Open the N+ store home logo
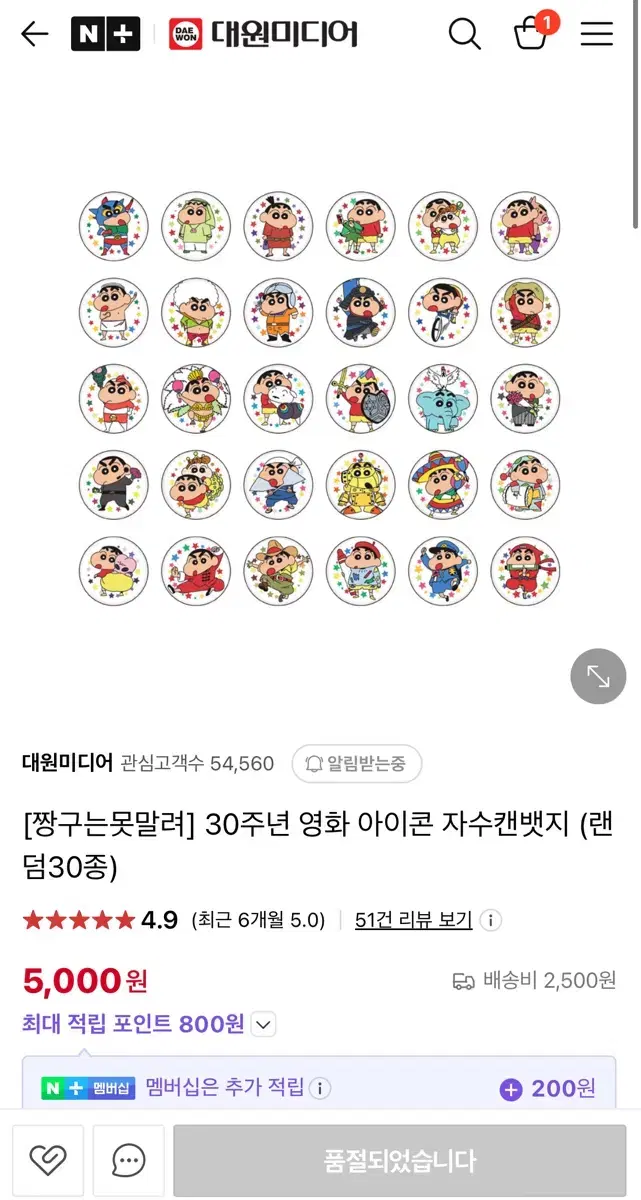The width and height of the screenshot is (641, 1200). click(105, 34)
